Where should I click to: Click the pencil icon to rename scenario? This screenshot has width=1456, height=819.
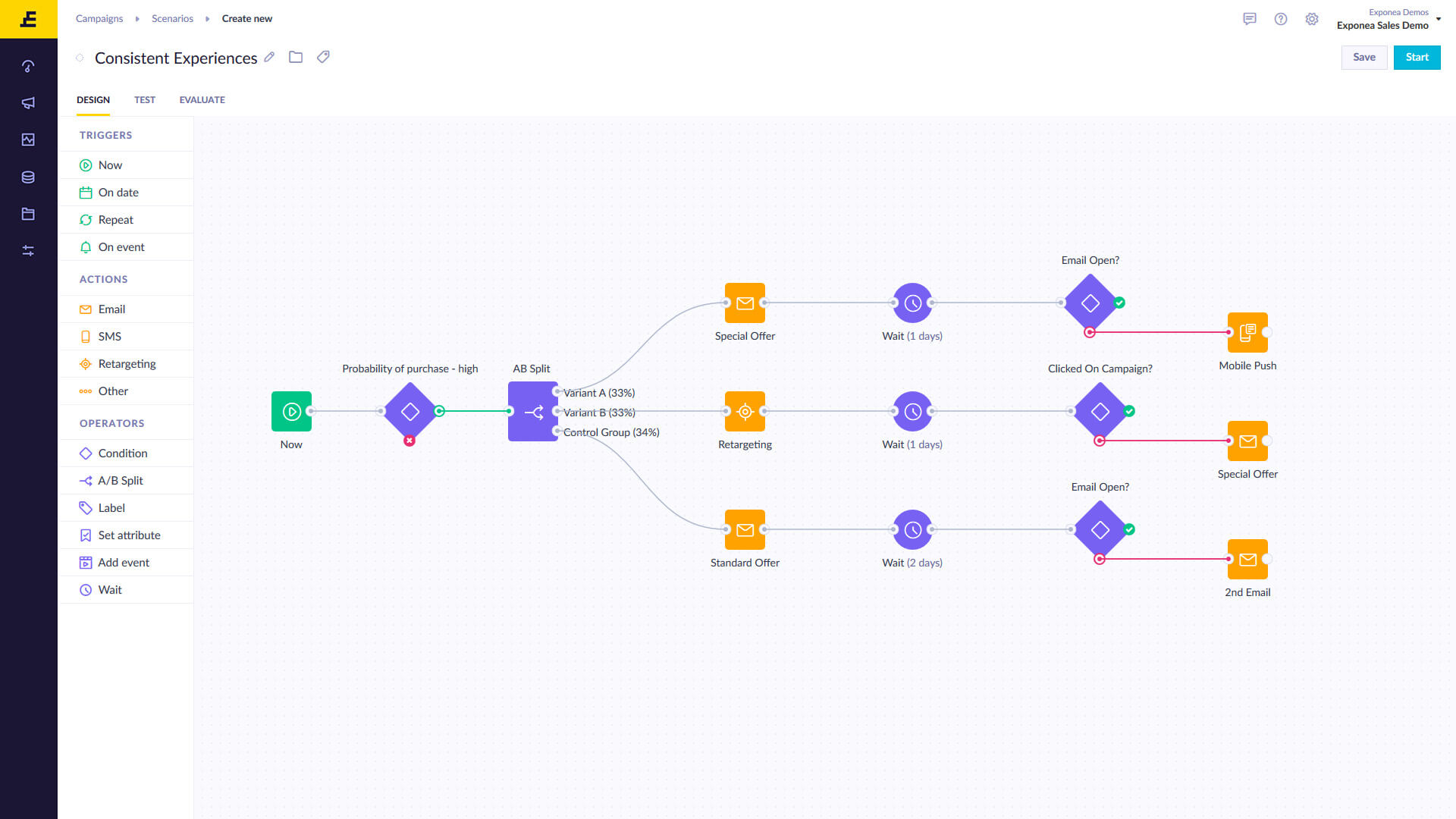click(269, 57)
